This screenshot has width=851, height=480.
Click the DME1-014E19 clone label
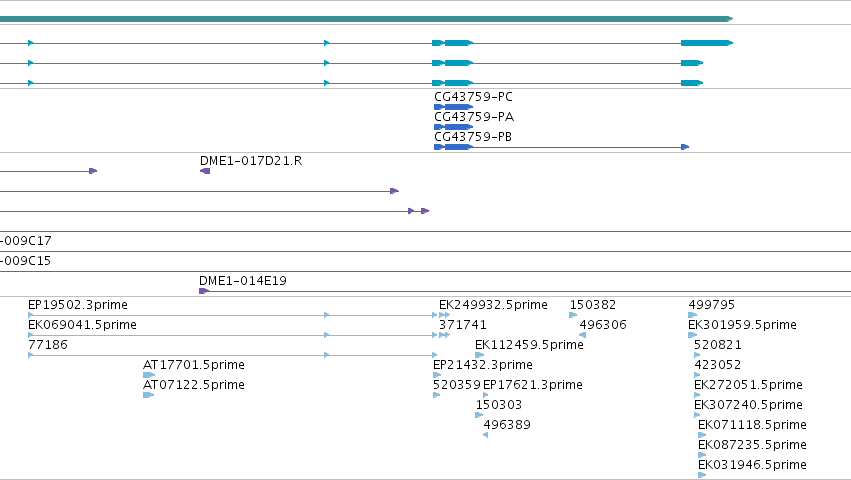pyautogui.click(x=243, y=281)
